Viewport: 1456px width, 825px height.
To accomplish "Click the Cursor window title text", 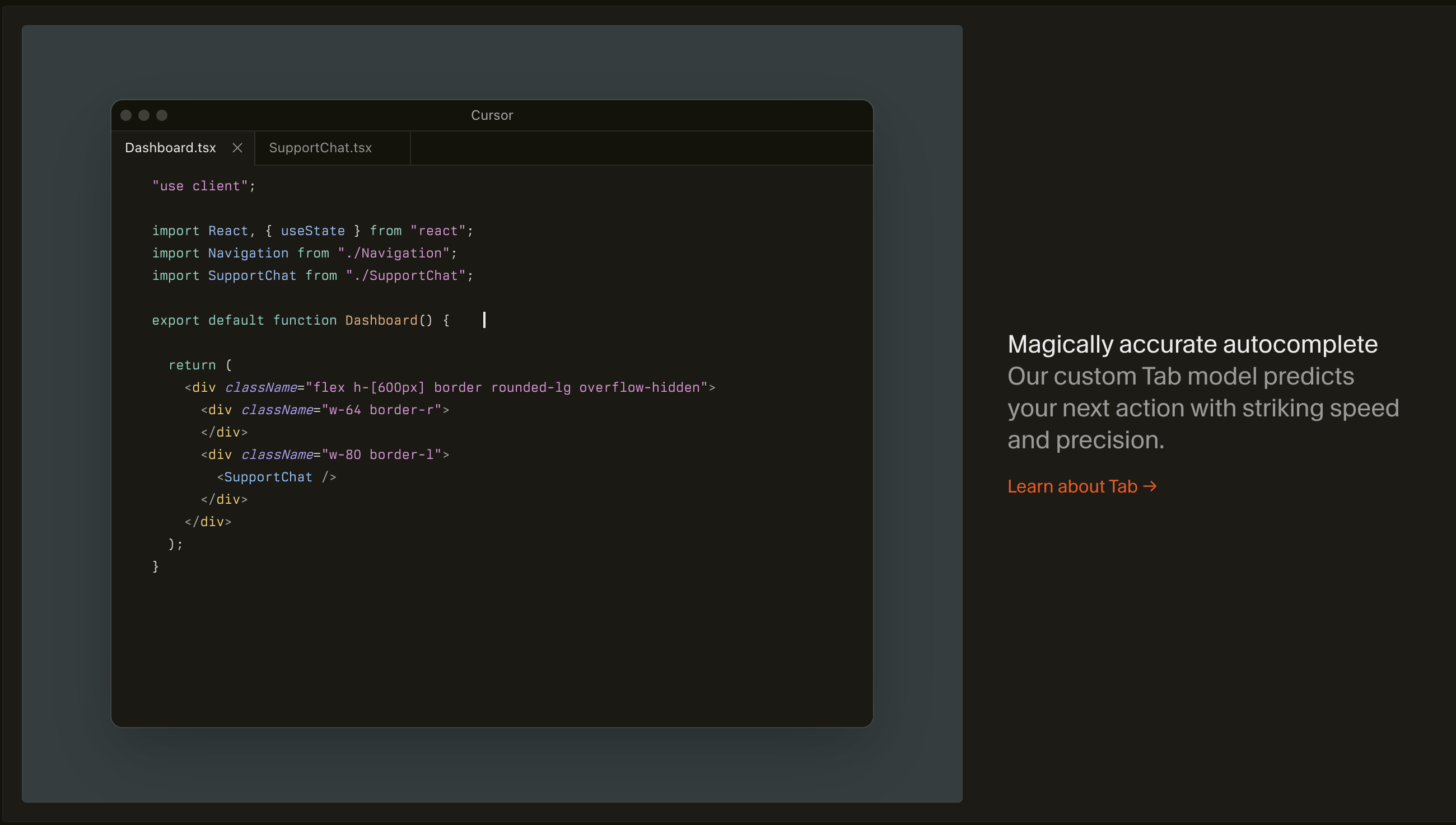I will (x=491, y=116).
